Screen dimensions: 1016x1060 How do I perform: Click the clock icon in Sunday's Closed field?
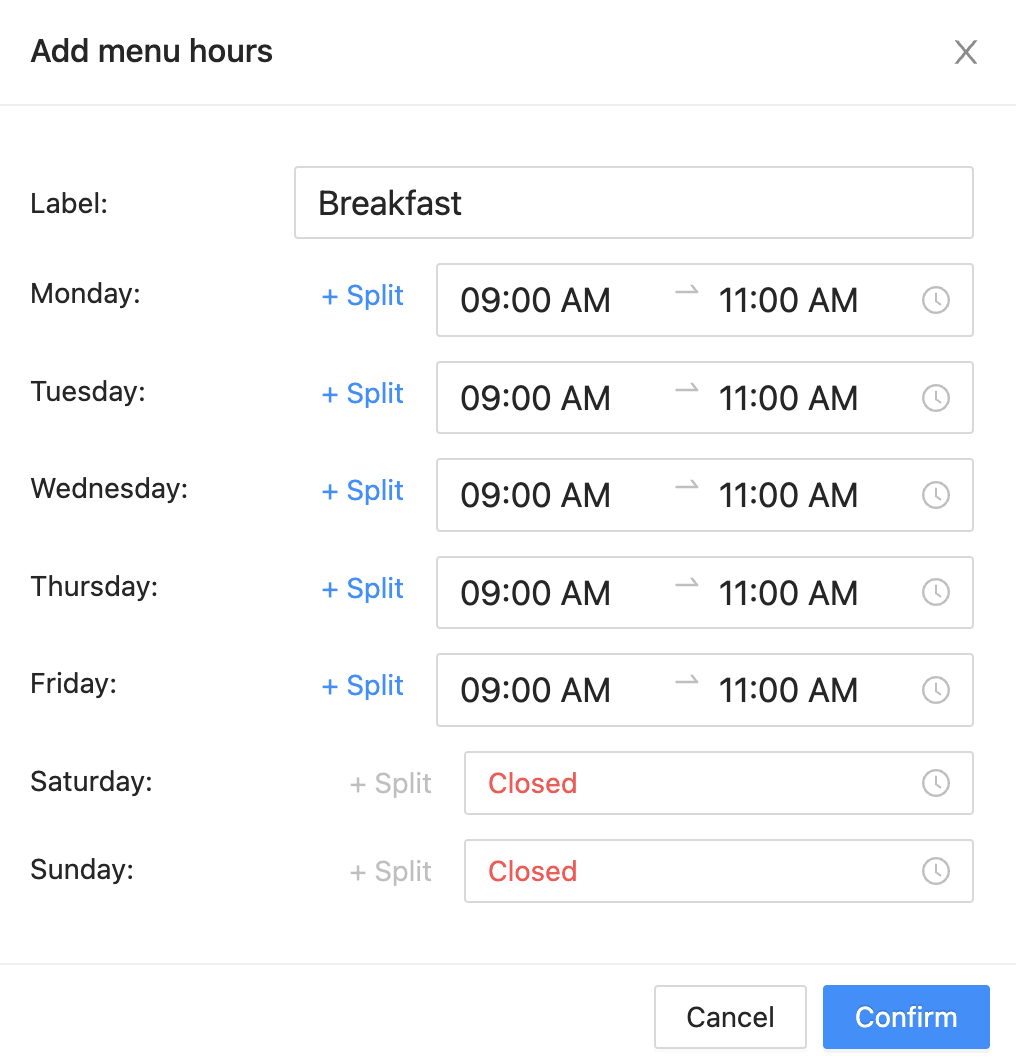click(x=936, y=871)
